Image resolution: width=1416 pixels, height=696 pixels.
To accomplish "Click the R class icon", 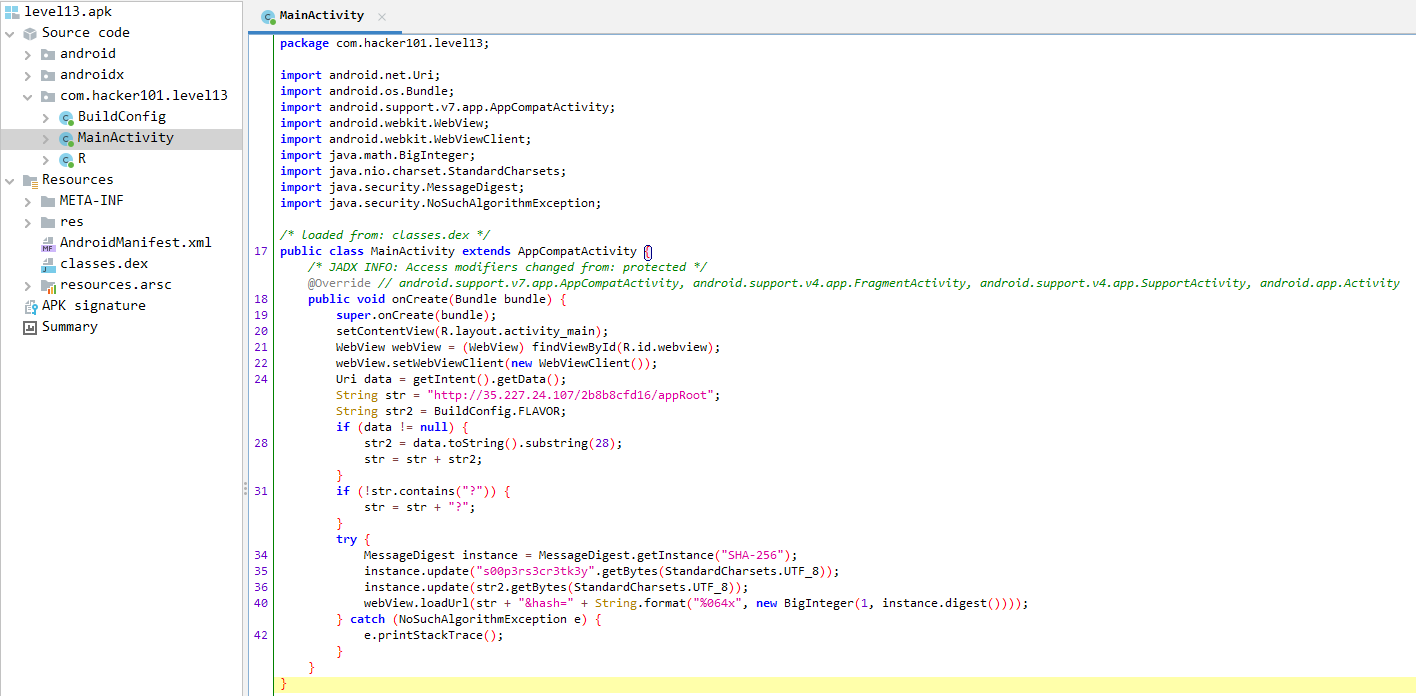I will [x=66, y=159].
